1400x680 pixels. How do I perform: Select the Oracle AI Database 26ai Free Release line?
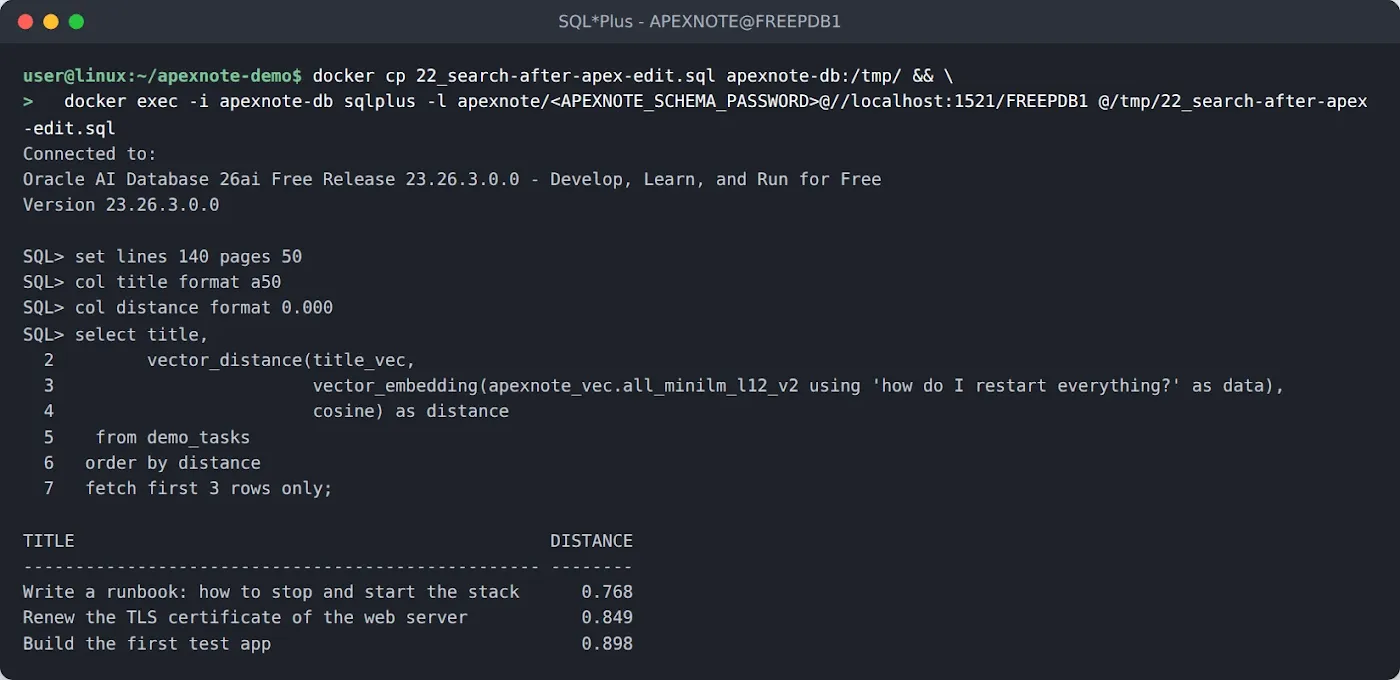click(452, 180)
